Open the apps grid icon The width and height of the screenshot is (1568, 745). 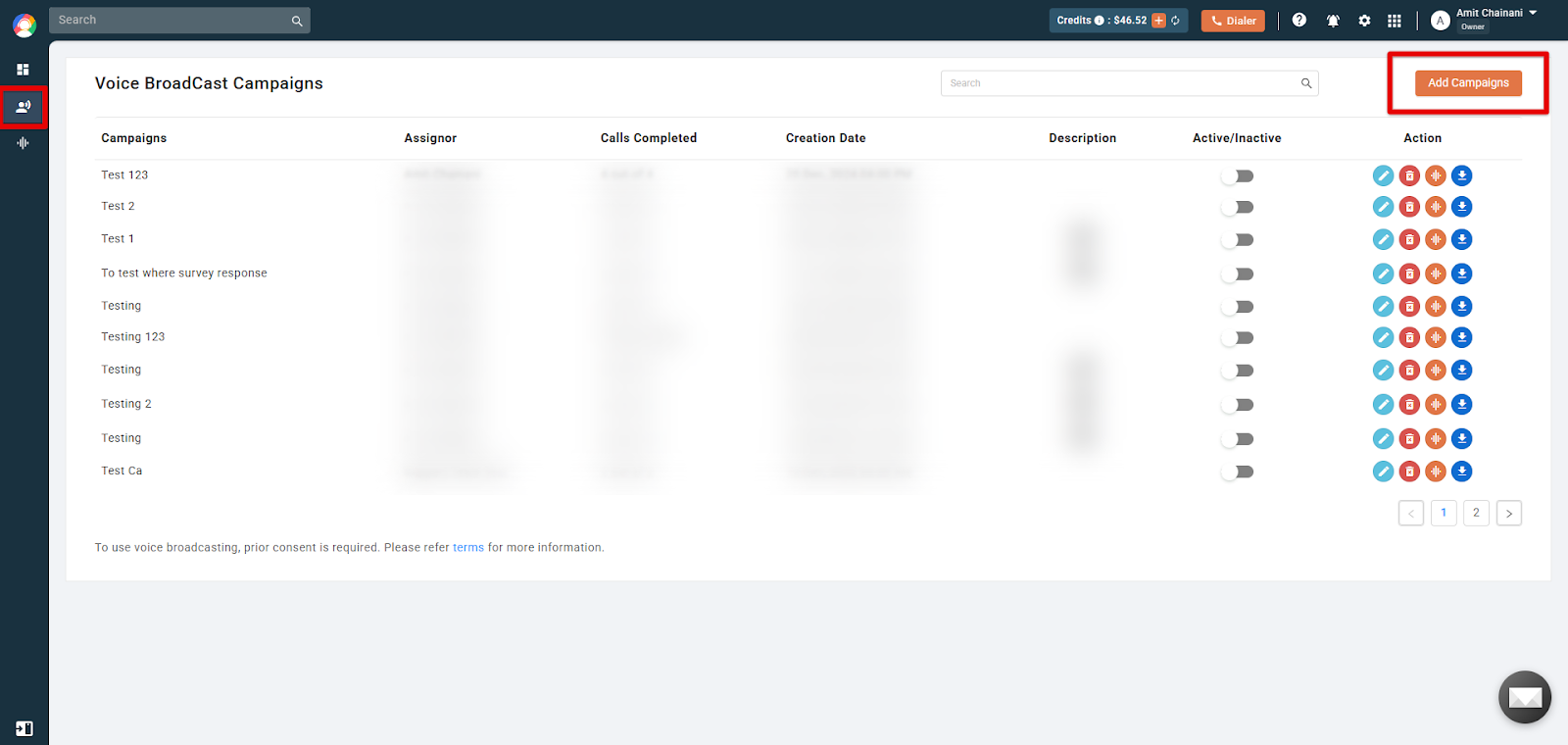1395,21
